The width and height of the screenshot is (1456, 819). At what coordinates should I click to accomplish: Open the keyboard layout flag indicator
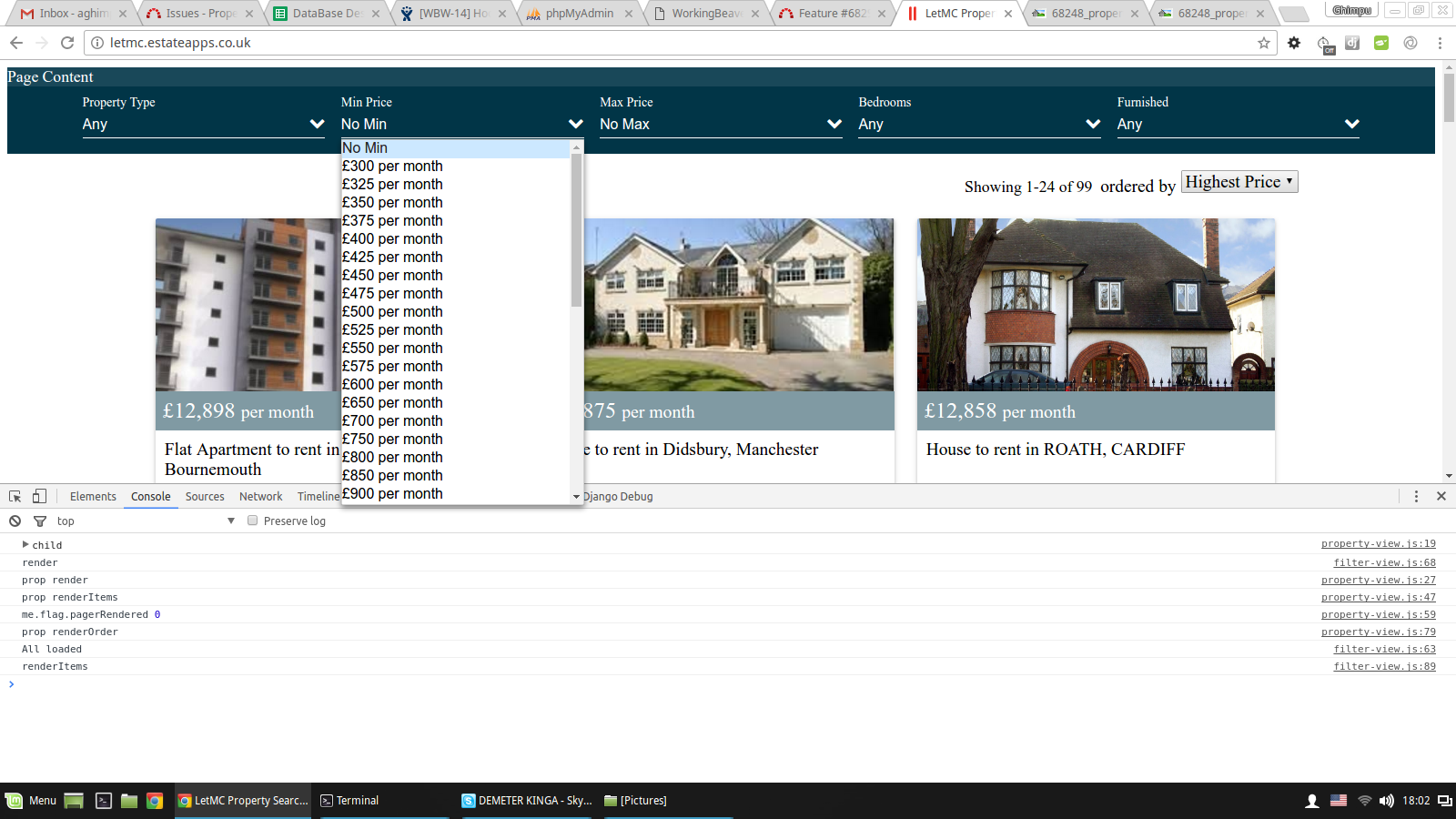click(x=1339, y=801)
